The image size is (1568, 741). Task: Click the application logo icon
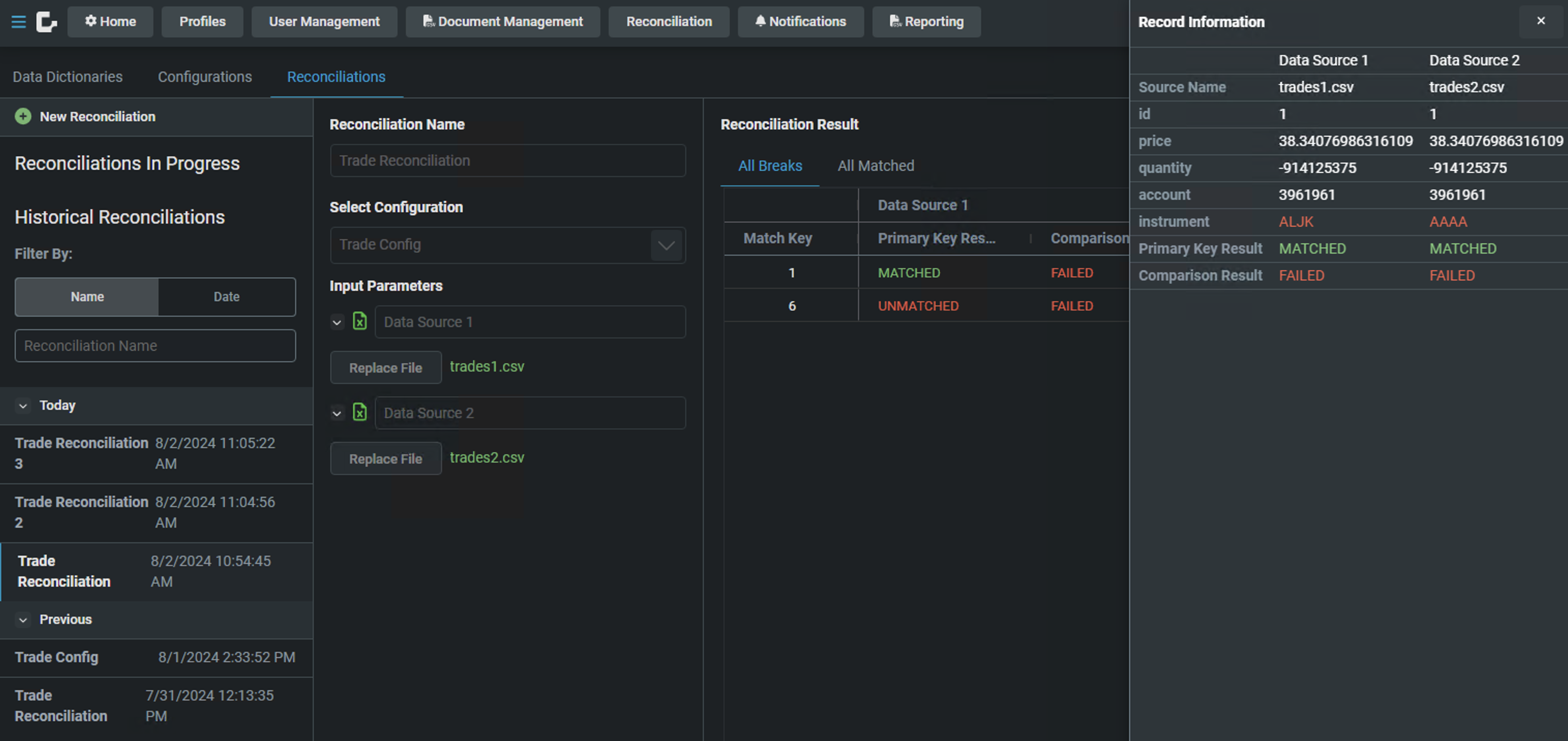tap(46, 22)
